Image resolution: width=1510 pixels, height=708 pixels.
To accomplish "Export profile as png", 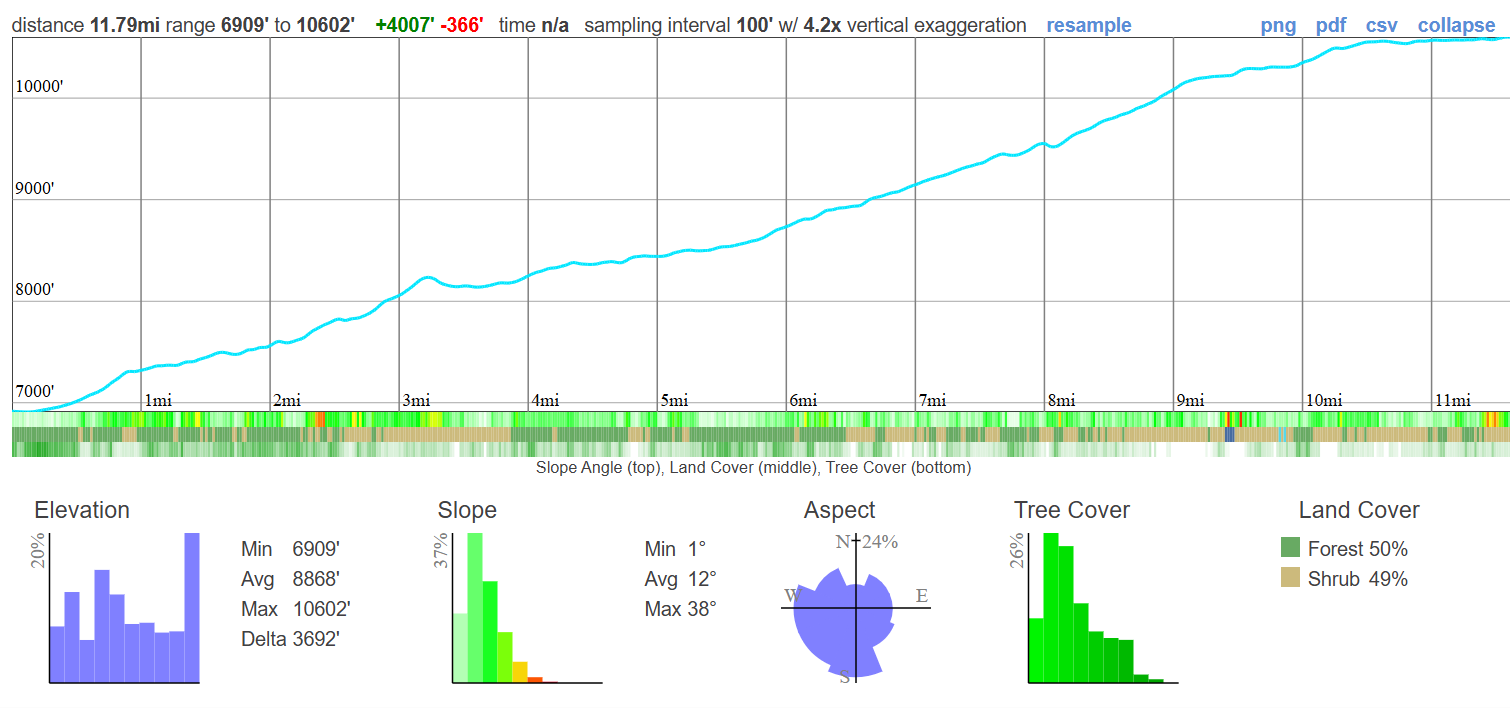I will [x=1278, y=25].
